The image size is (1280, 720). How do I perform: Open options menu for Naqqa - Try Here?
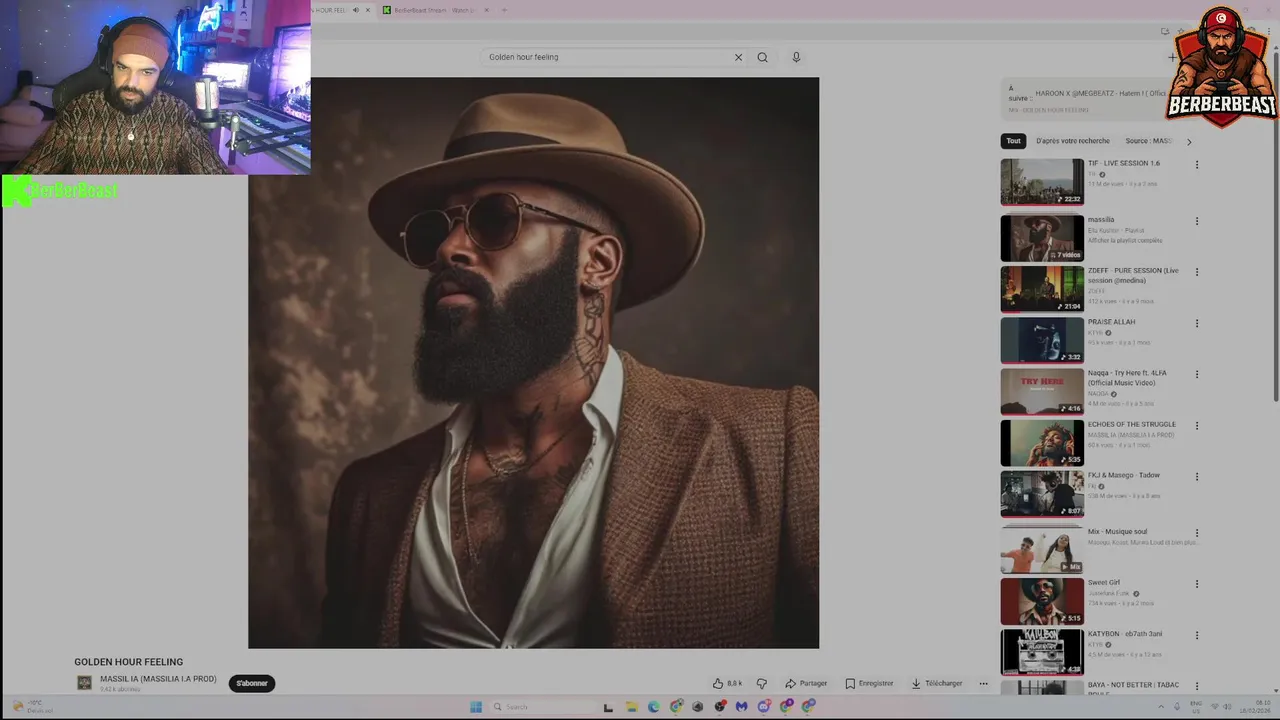coord(1196,375)
